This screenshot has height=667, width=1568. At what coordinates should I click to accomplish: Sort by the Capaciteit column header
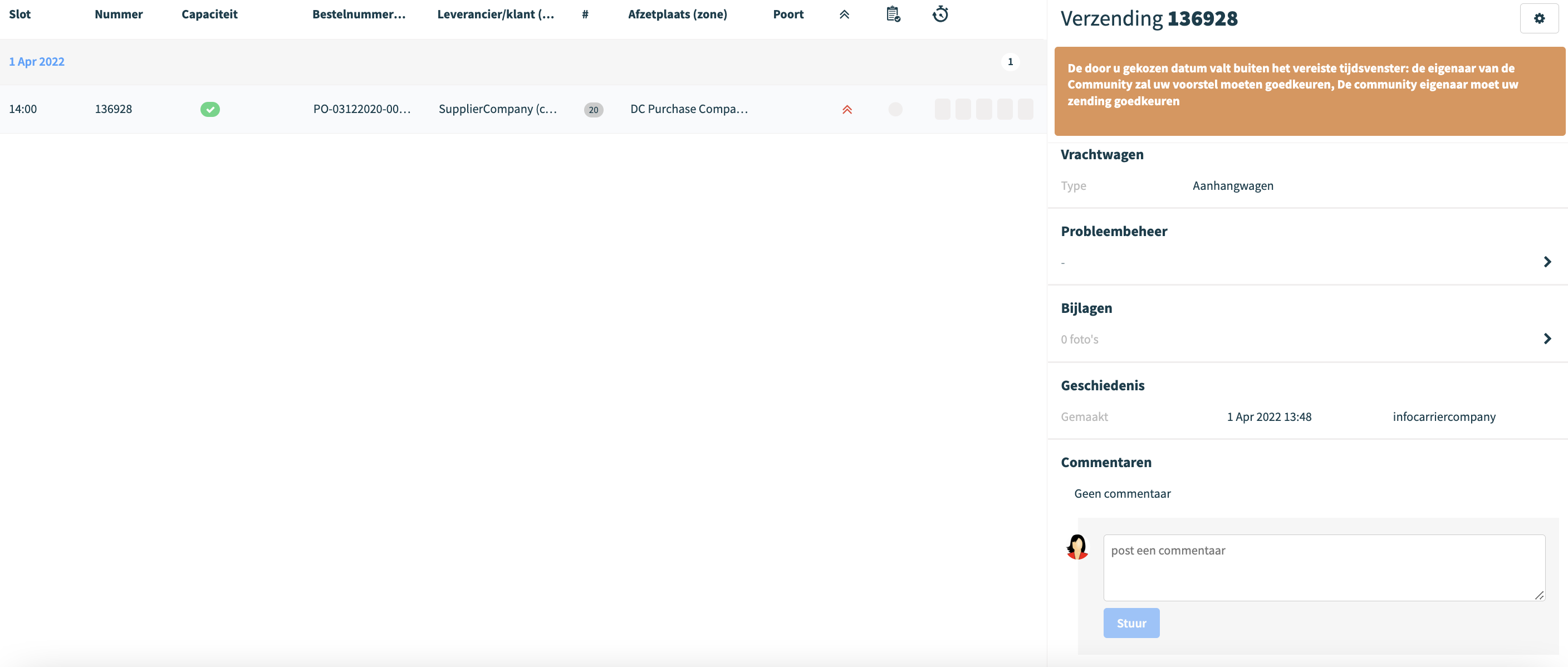[209, 14]
